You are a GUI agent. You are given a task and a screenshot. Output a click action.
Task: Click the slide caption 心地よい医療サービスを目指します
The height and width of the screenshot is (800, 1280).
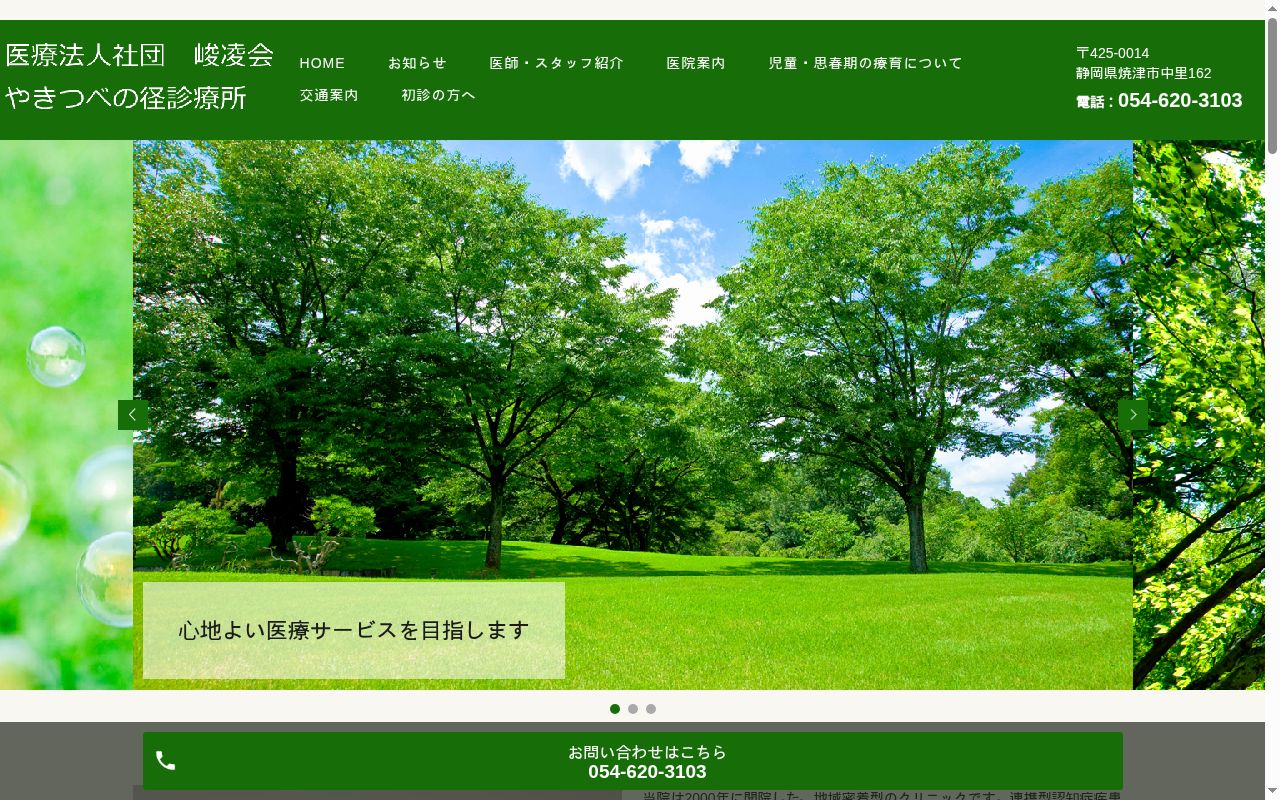click(354, 630)
